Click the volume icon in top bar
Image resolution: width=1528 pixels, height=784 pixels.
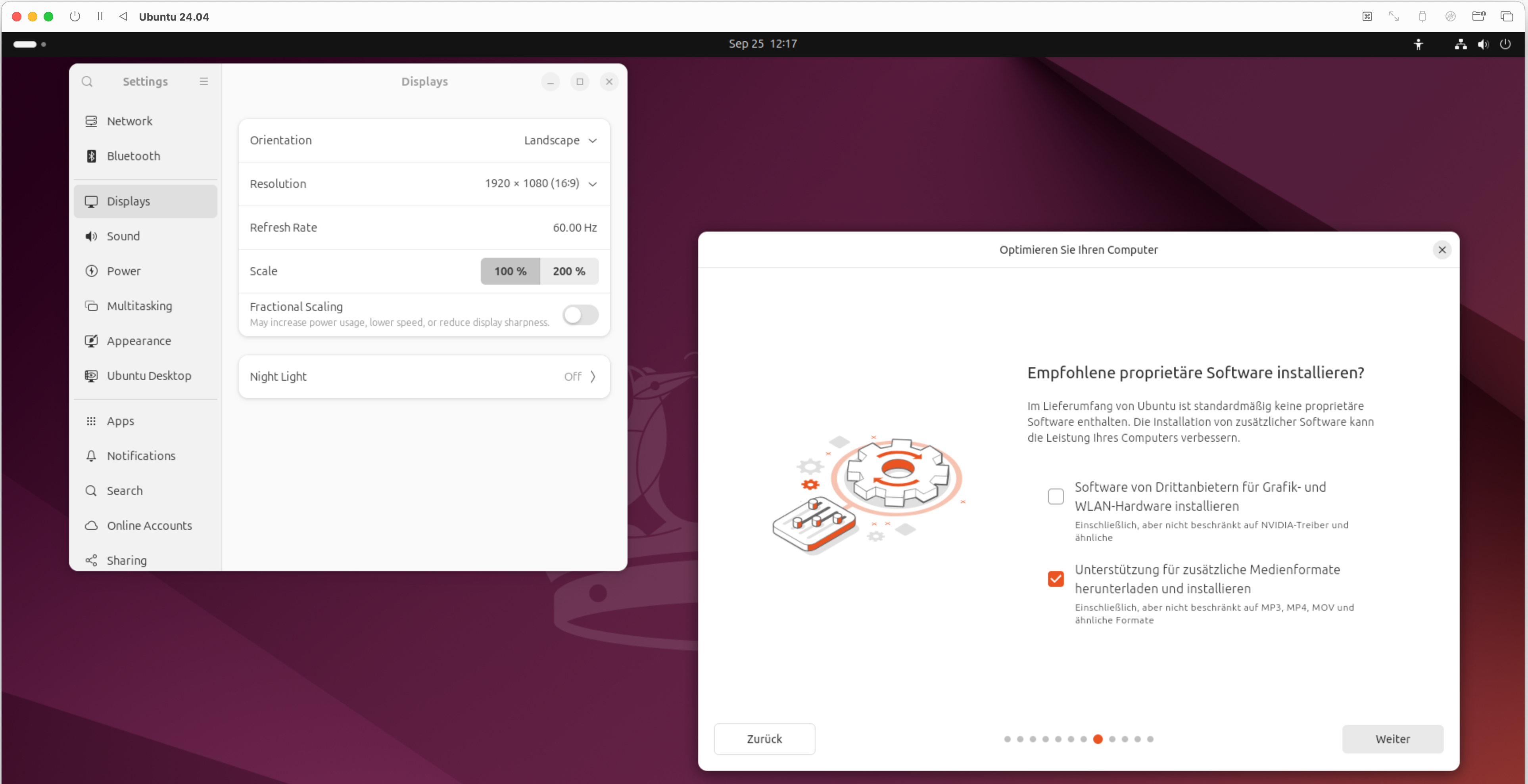pos(1483,44)
